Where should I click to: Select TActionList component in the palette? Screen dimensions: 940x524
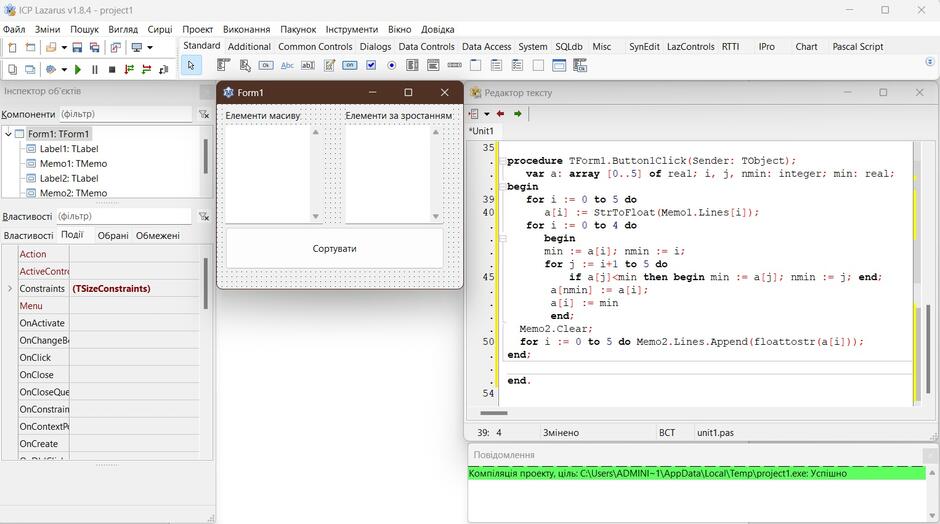(x=580, y=65)
